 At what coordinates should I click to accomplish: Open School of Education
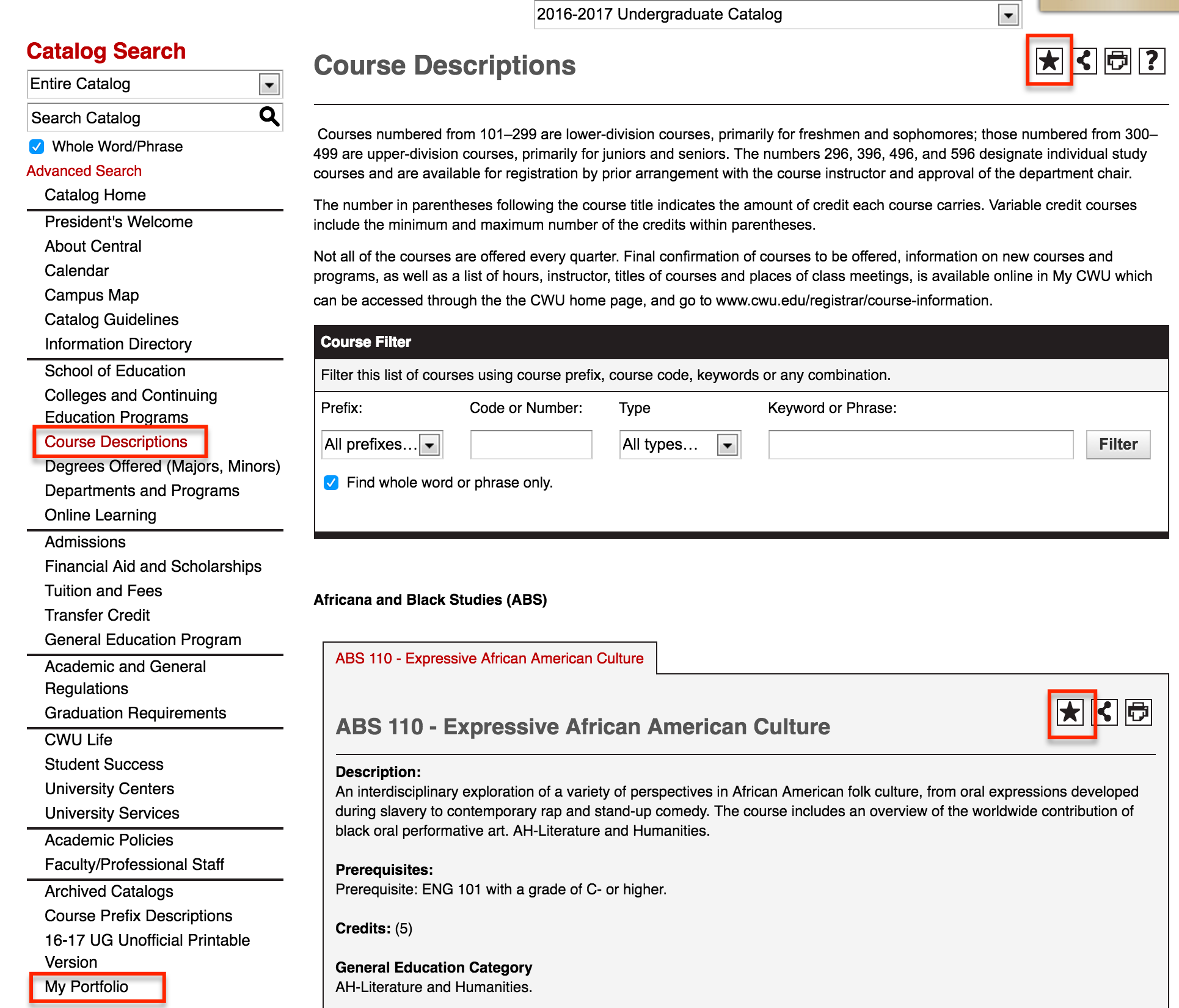pyautogui.click(x=115, y=371)
